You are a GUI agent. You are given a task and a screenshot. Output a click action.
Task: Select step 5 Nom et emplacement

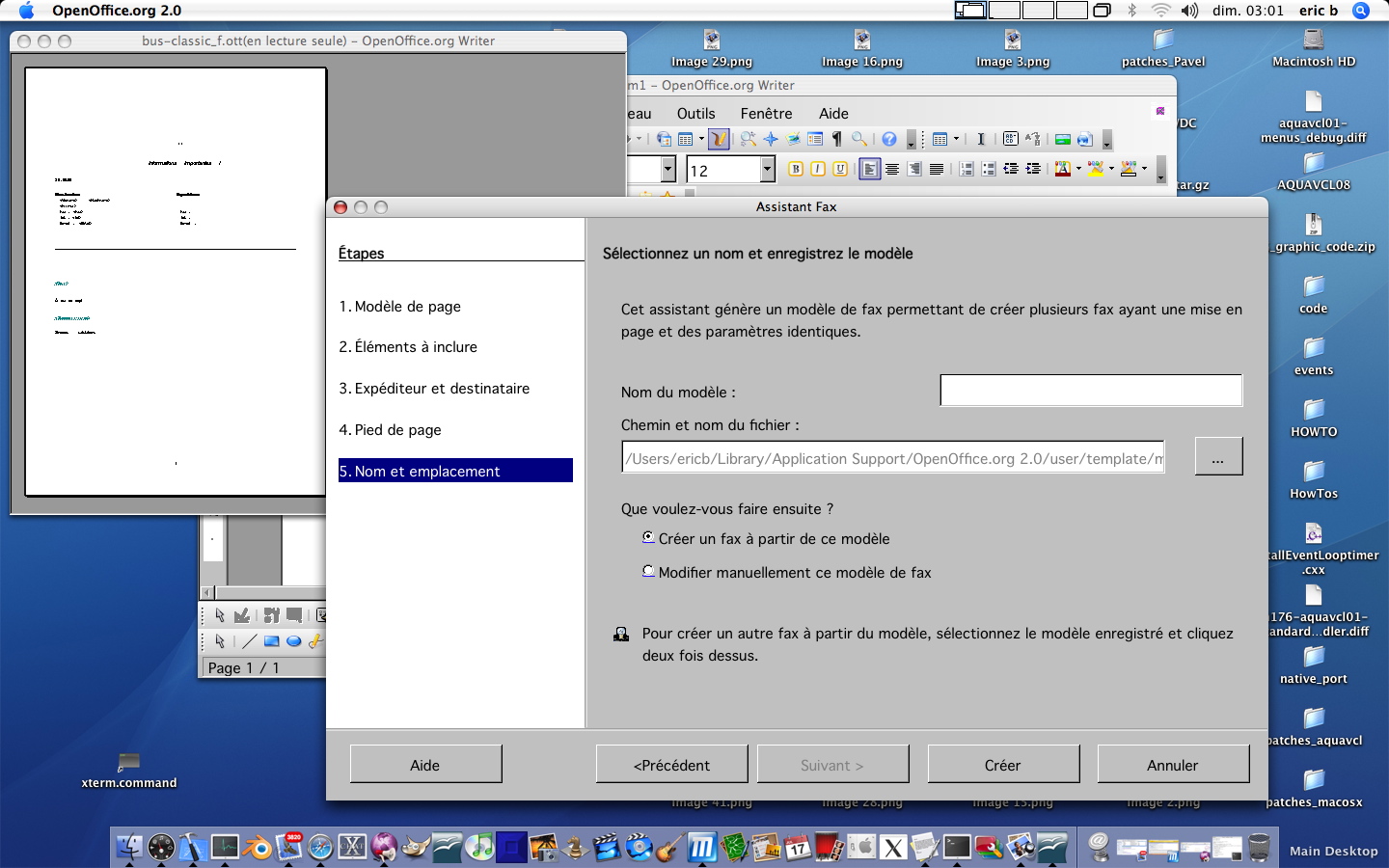pyautogui.click(x=455, y=471)
